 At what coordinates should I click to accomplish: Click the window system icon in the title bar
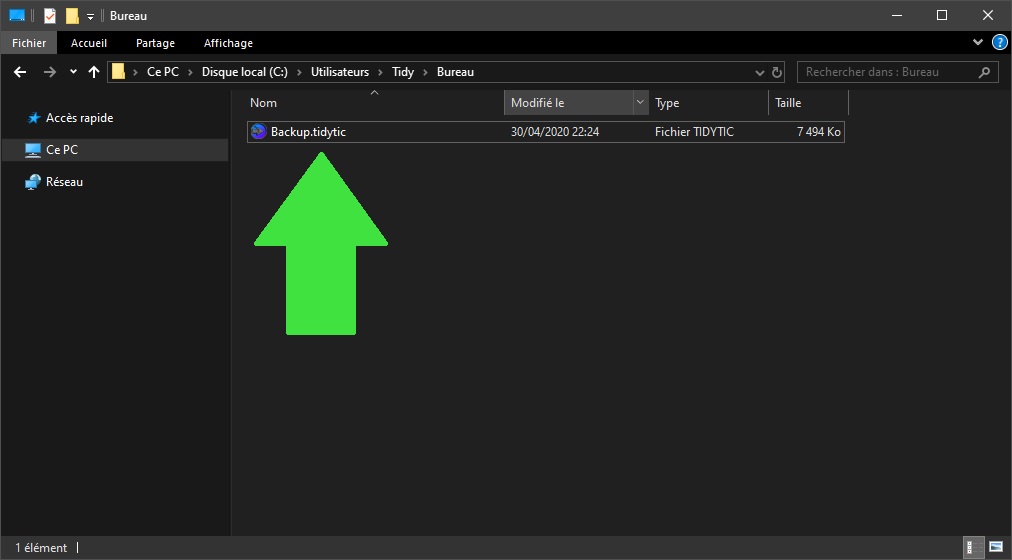17,15
